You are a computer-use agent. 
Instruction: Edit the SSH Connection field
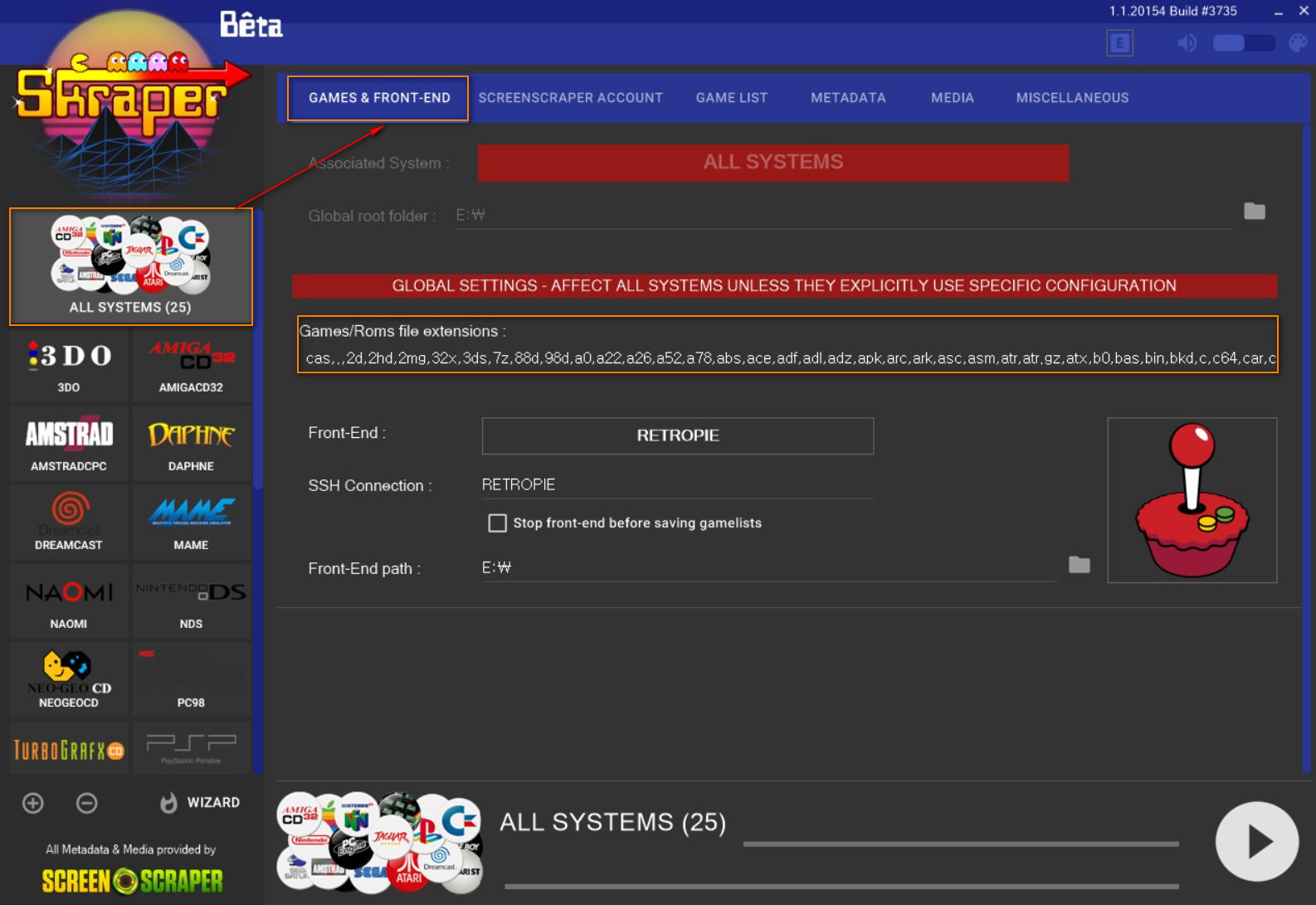(x=678, y=484)
